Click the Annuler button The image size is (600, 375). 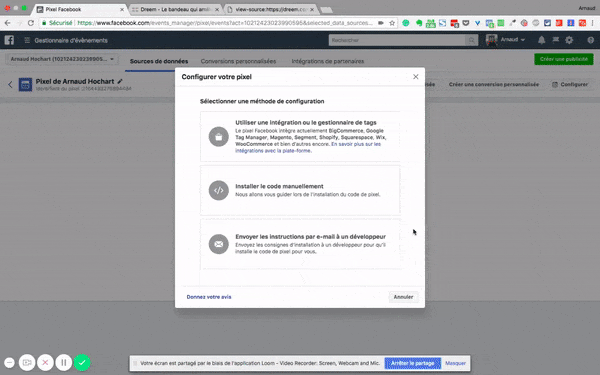click(x=403, y=297)
